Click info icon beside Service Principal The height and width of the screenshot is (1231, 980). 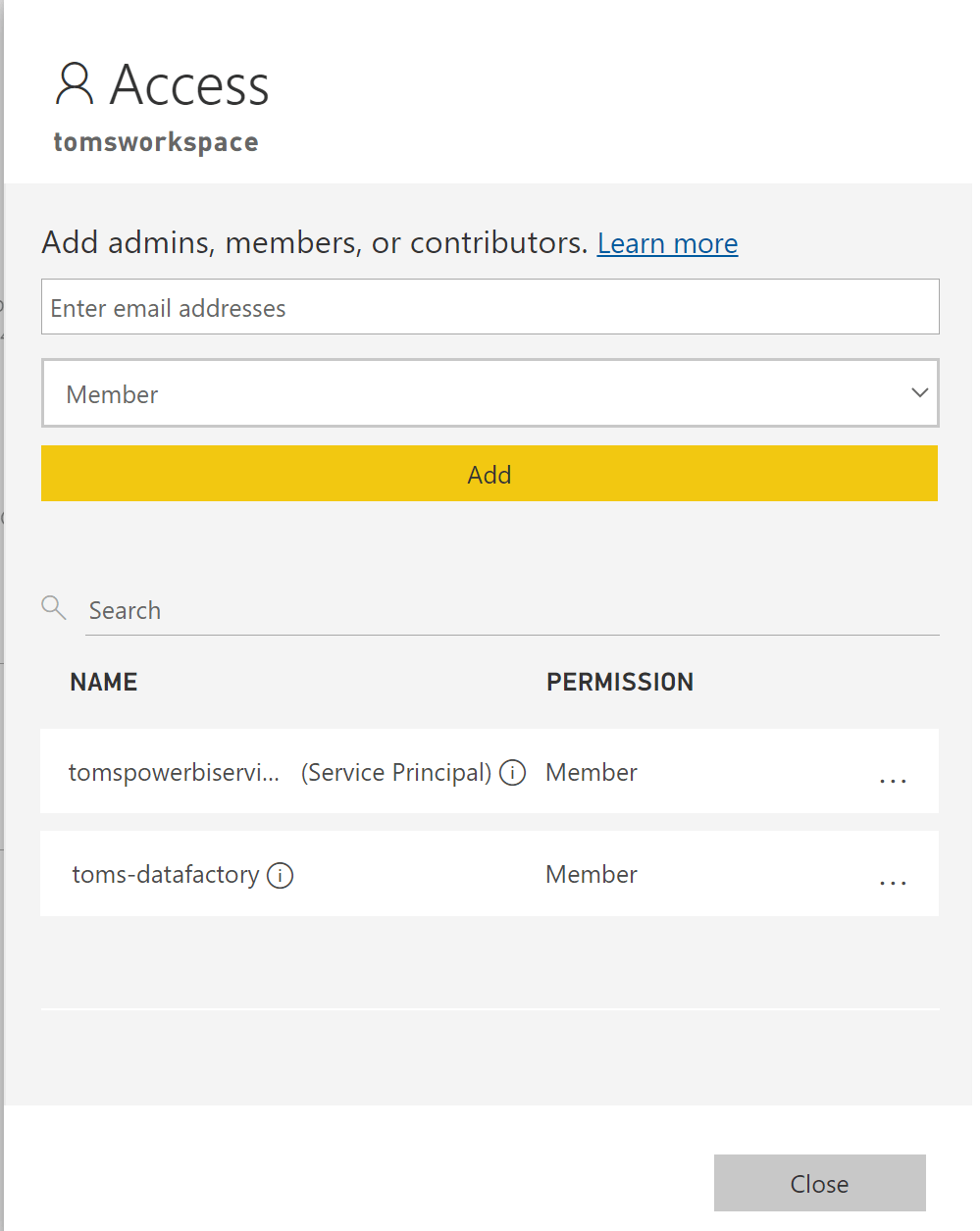512,773
